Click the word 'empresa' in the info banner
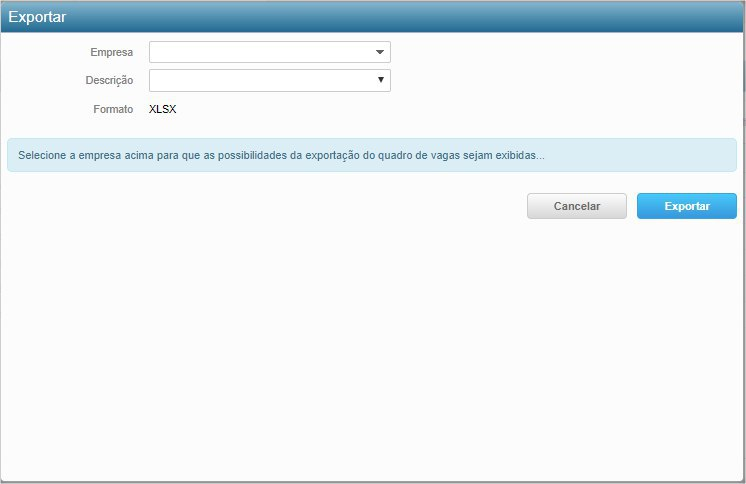Image resolution: width=746 pixels, height=484 pixels. pos(102,156)
